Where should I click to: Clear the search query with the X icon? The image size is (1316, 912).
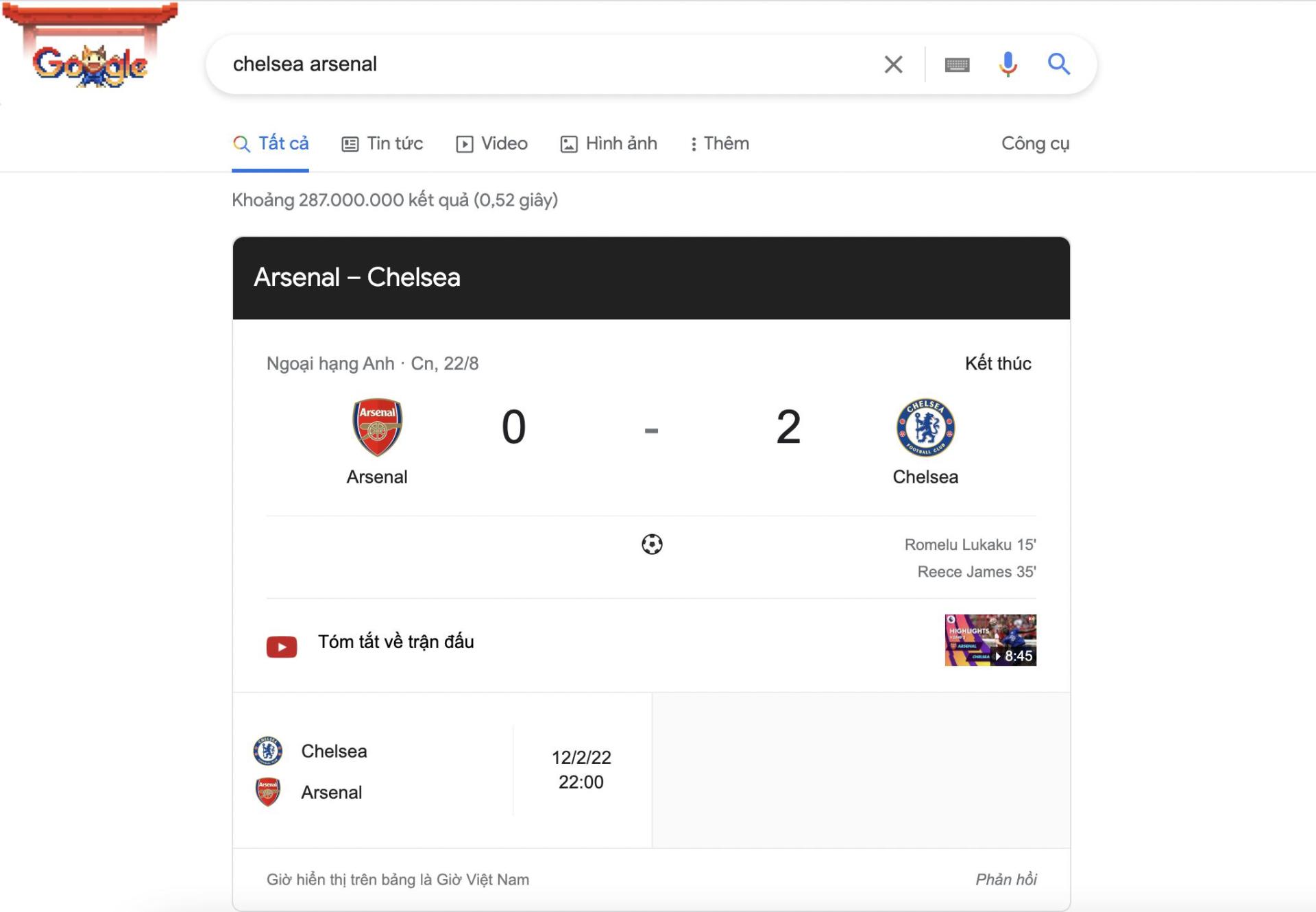click(893, 64)
